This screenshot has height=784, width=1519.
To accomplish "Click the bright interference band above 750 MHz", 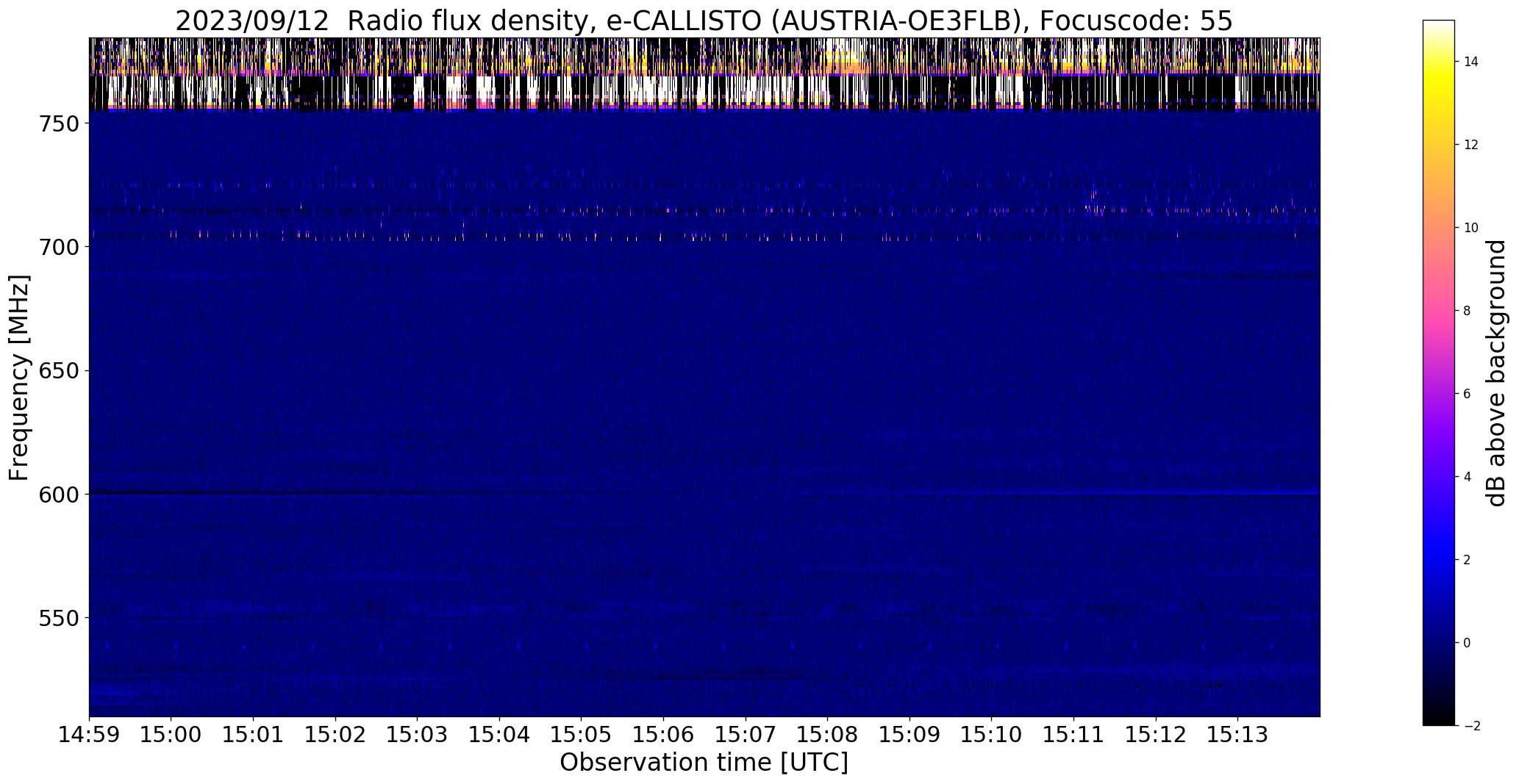I will click(704, 74).
